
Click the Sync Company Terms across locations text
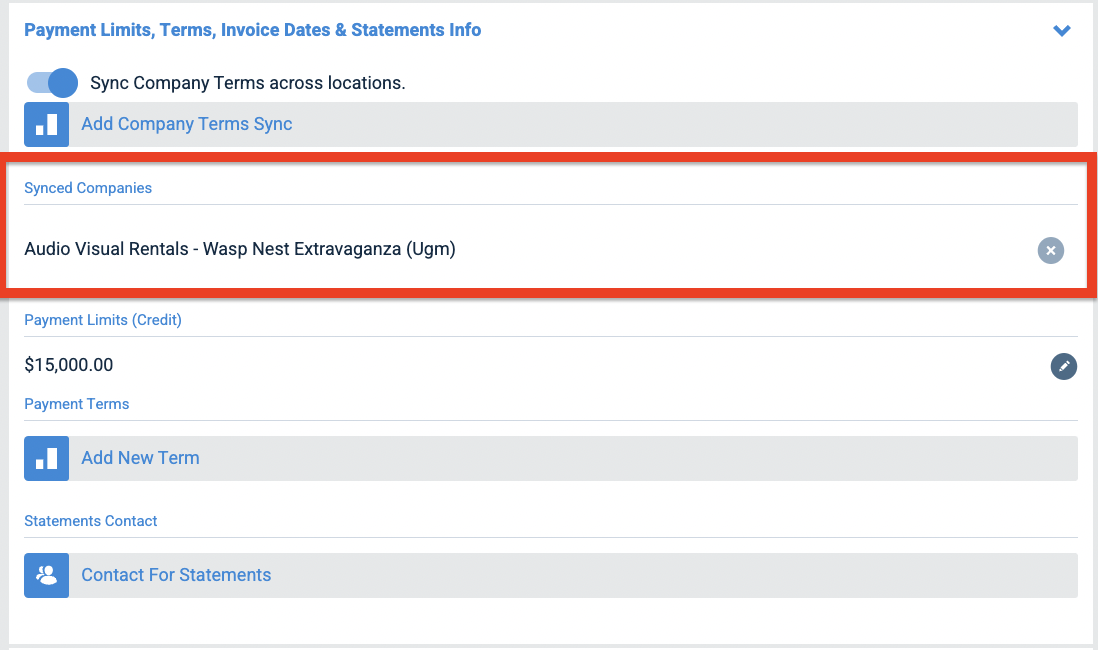(x=248, y=83)
